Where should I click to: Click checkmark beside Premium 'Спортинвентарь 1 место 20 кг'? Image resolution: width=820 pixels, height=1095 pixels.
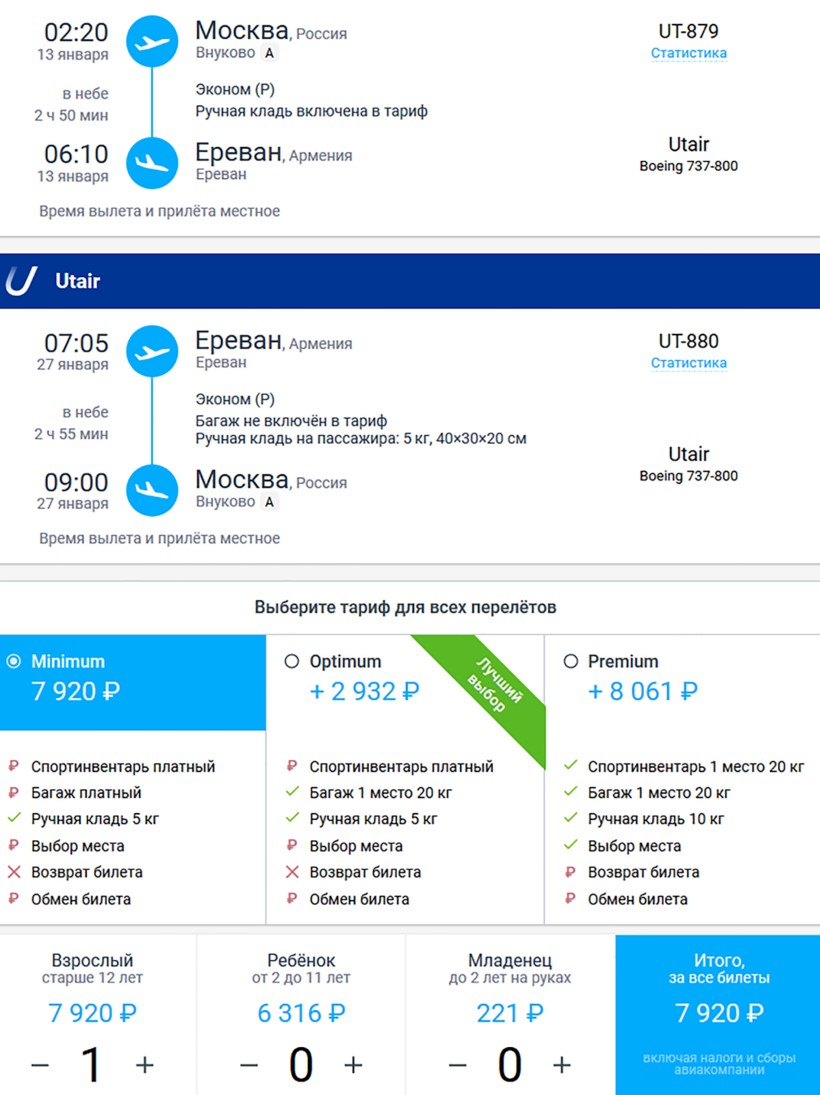tap(571, 765)
